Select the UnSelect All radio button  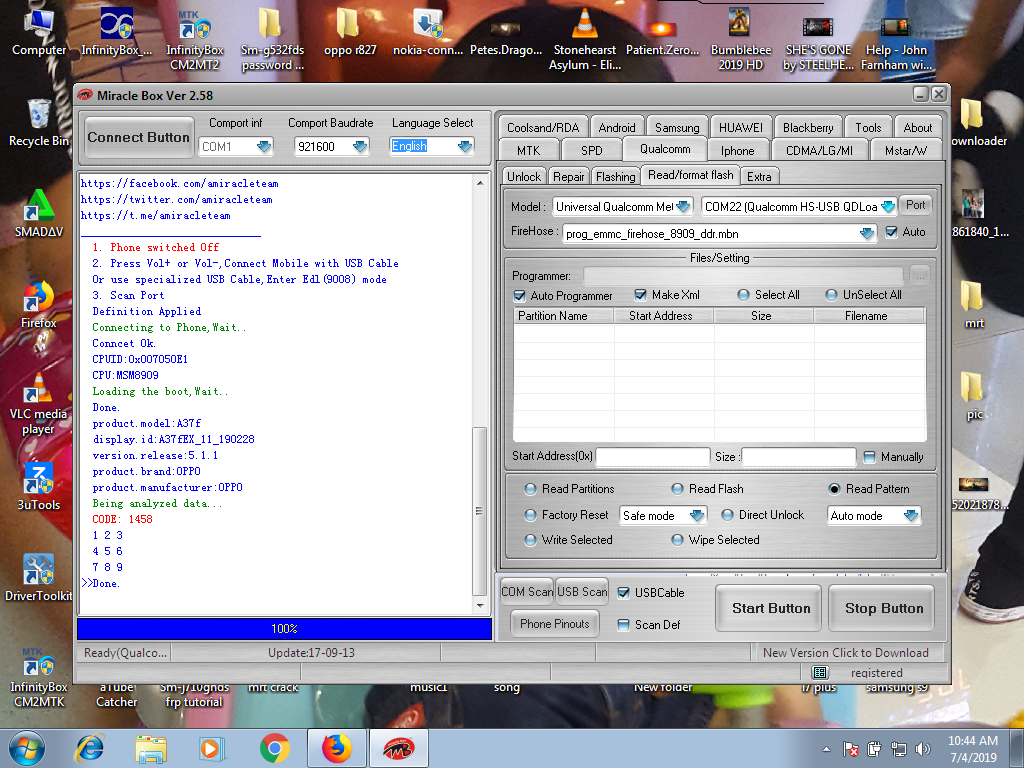831,295
